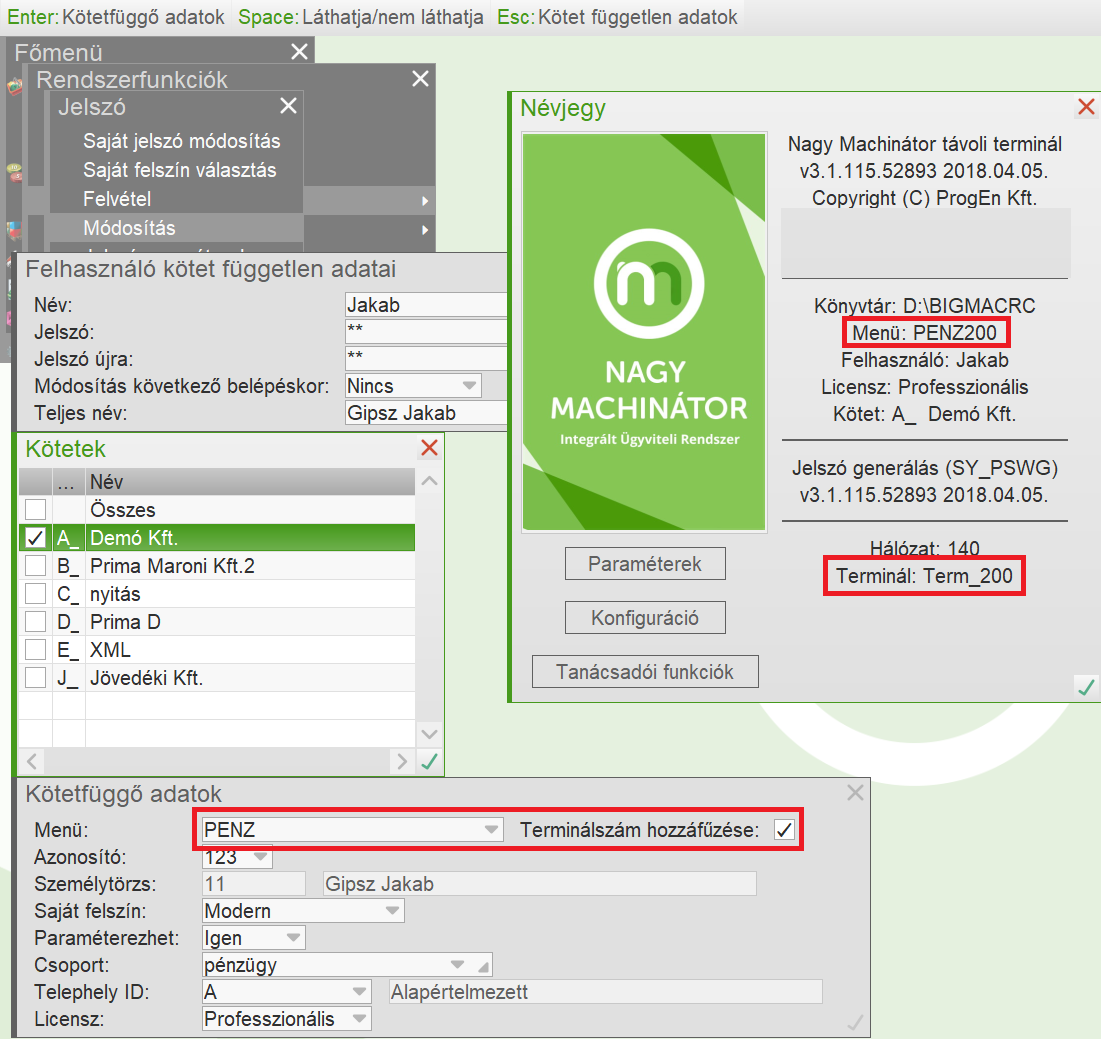
Task: Click the Esc: Kötet független adatok hint
Action: click(617, 17)
